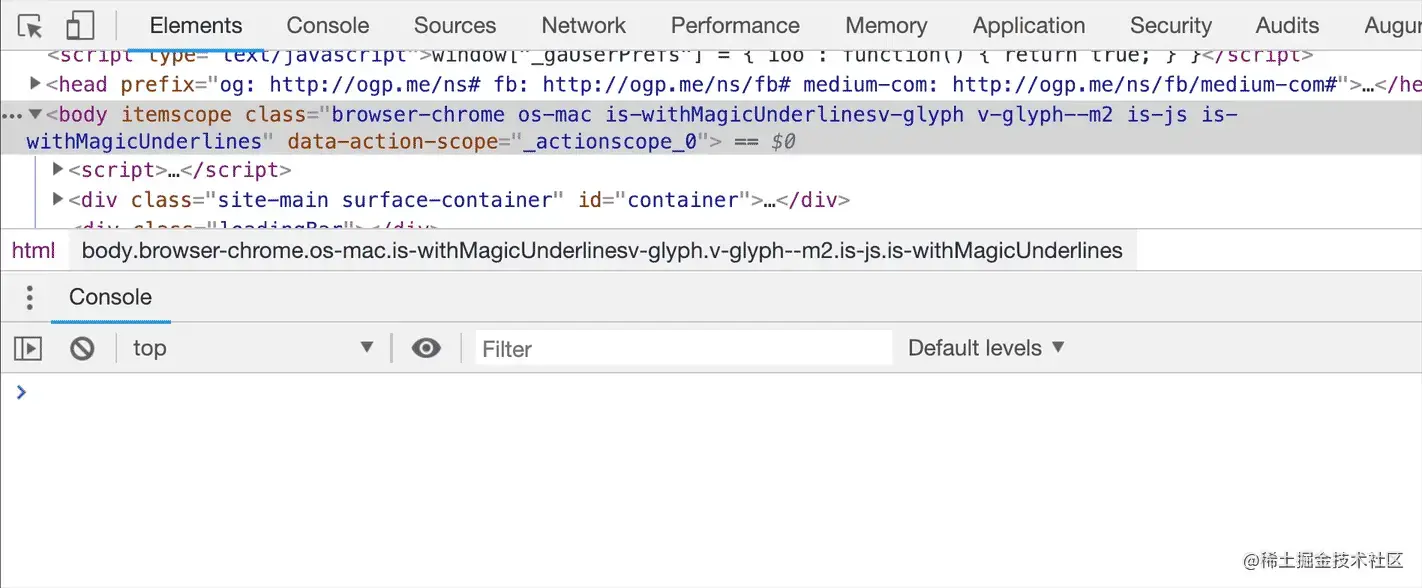Expand the head element node
Viewport: 1422px width, 588px height.
(36, 84)
